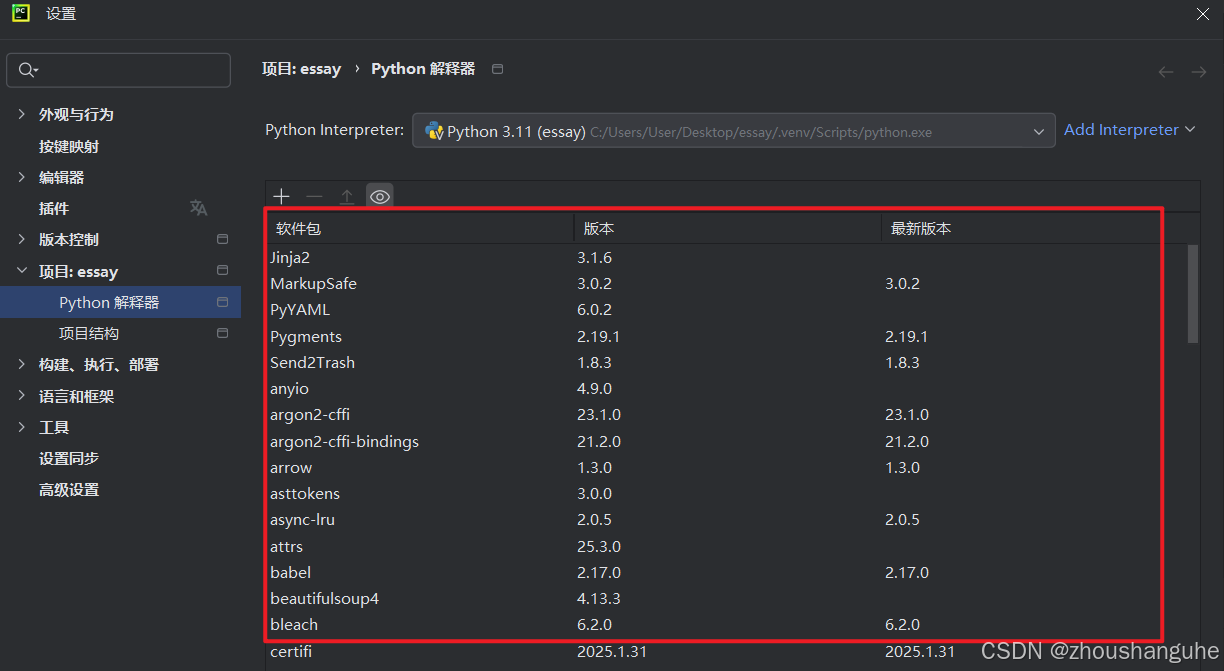Select the argon2-cffi-bindings package row

click(725, 441)
